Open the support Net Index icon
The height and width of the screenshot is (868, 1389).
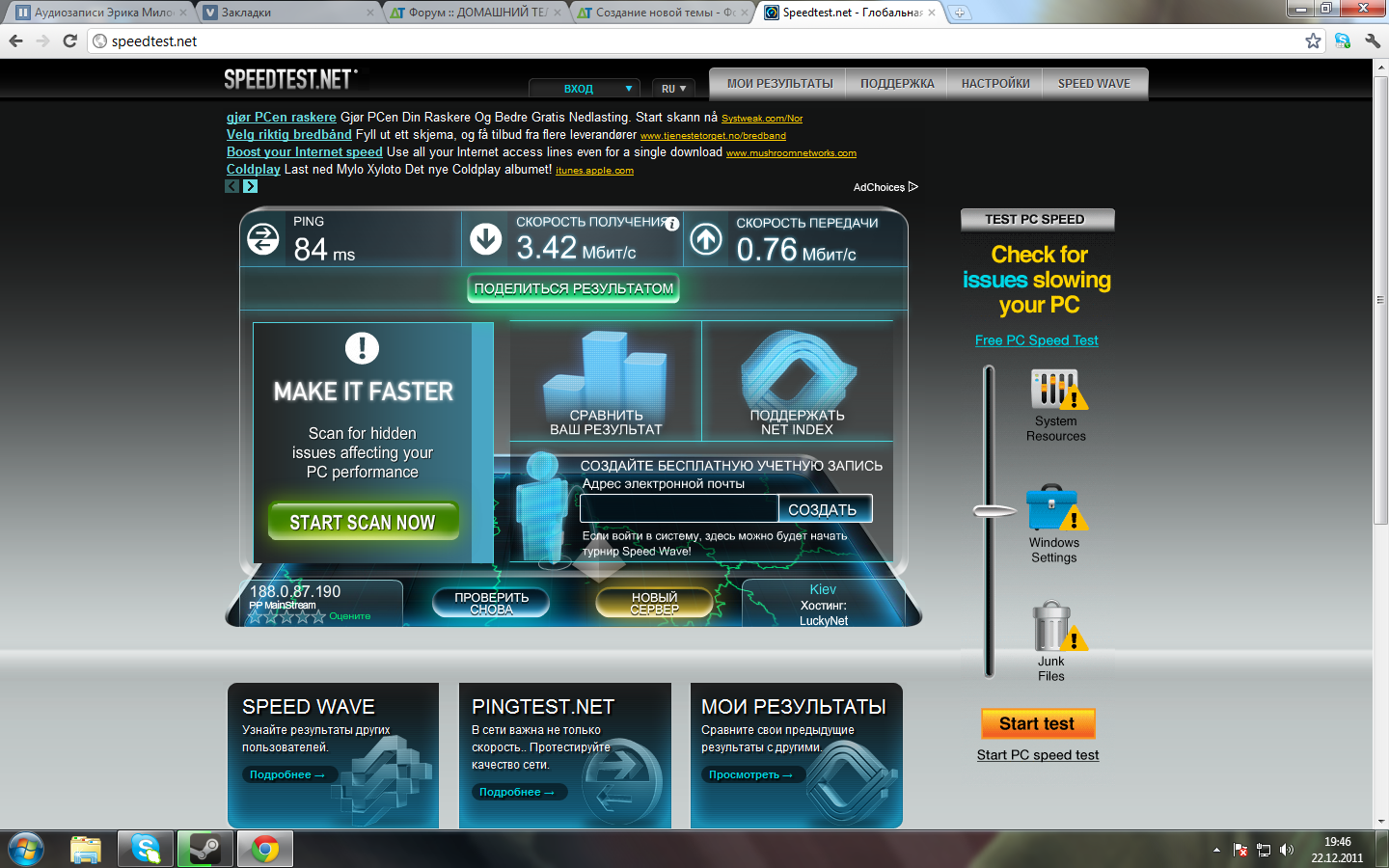(x=798, y=371)
